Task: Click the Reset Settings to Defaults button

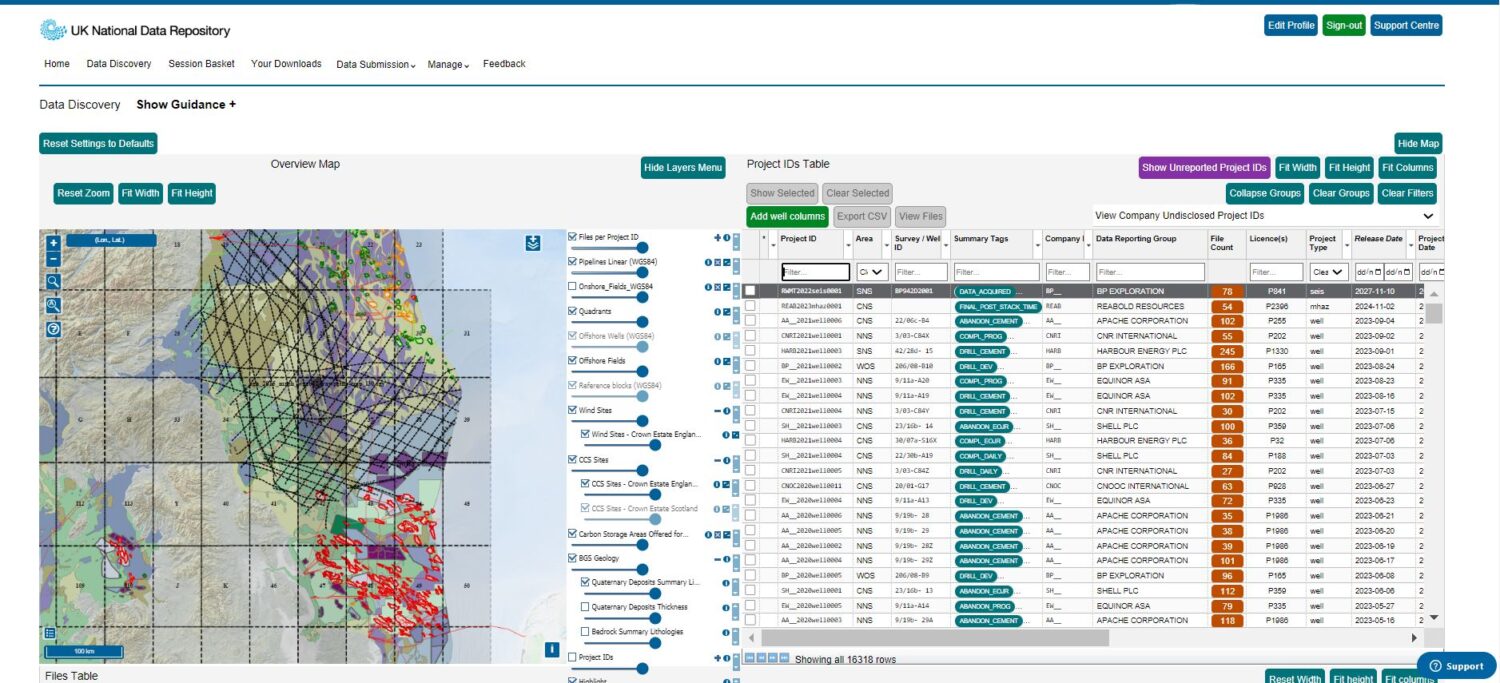Action: 97,143
